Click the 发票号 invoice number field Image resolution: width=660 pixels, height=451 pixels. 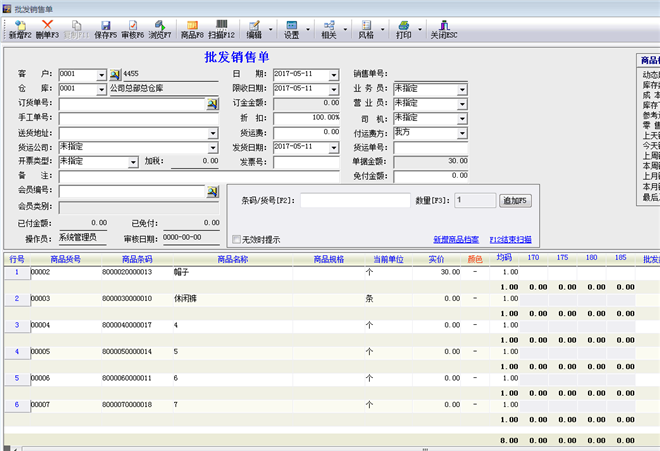[x=306, y=162]
